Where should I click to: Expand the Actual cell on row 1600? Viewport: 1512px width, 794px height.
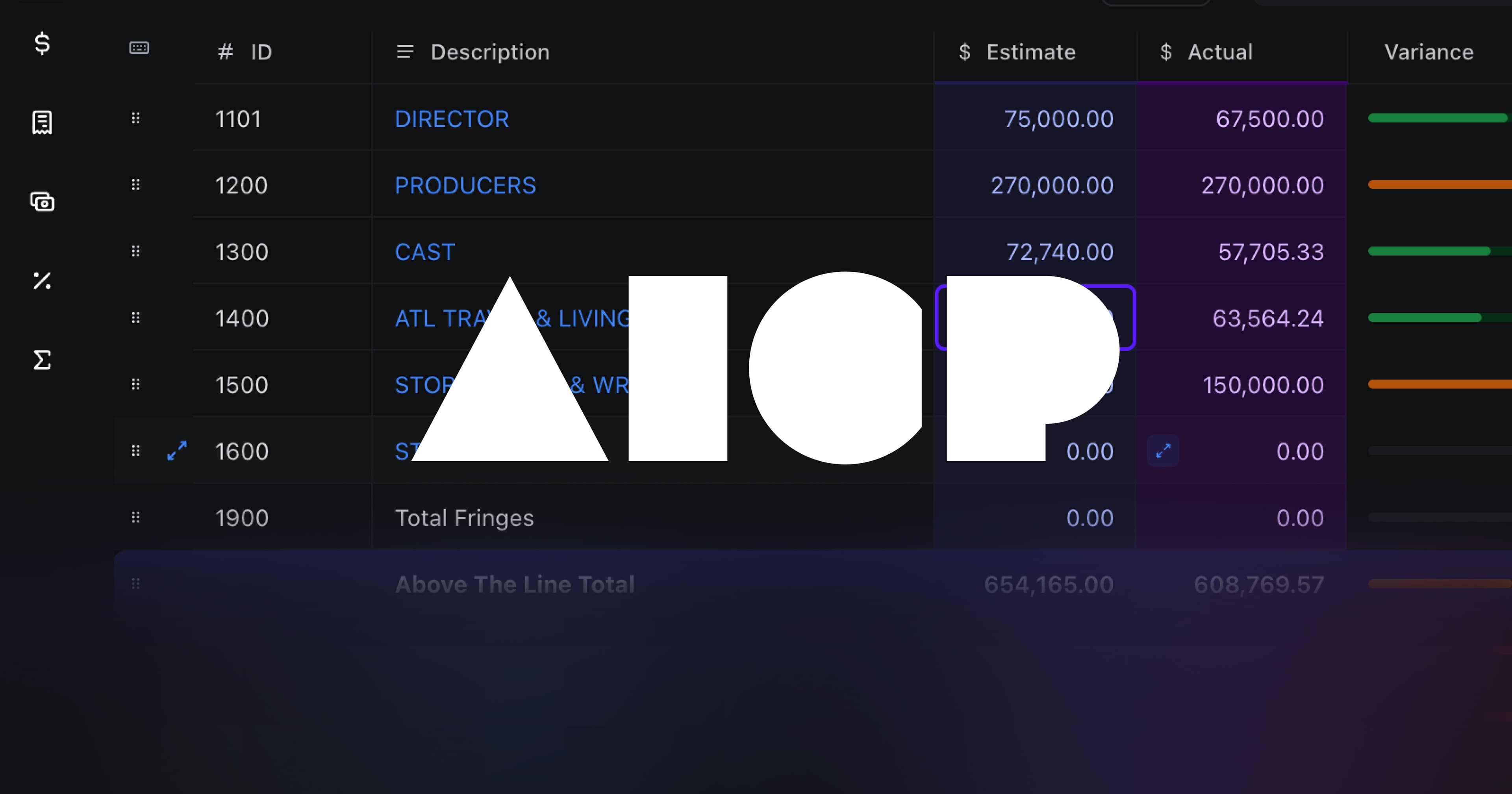1163,451
